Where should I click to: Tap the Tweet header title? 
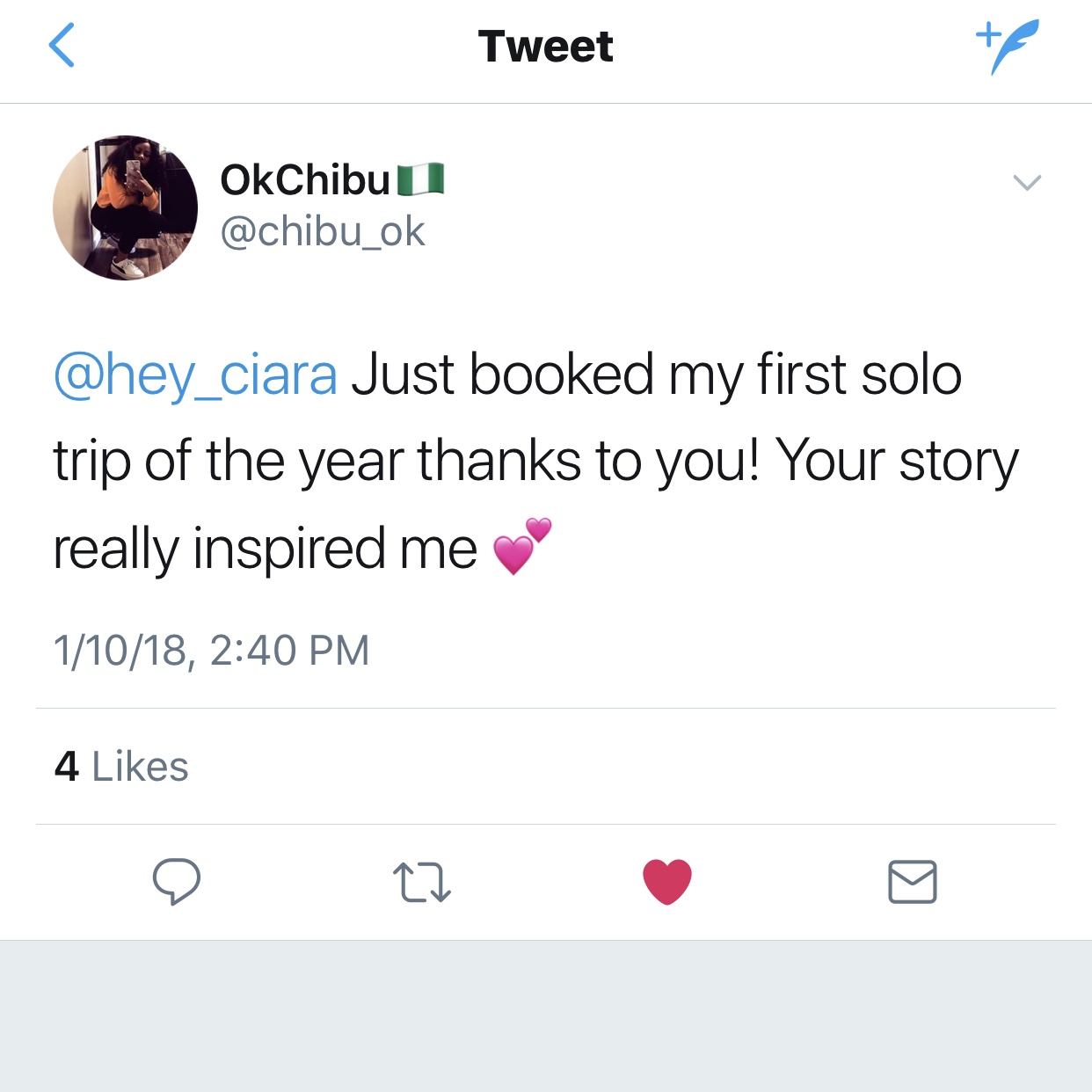546,46
